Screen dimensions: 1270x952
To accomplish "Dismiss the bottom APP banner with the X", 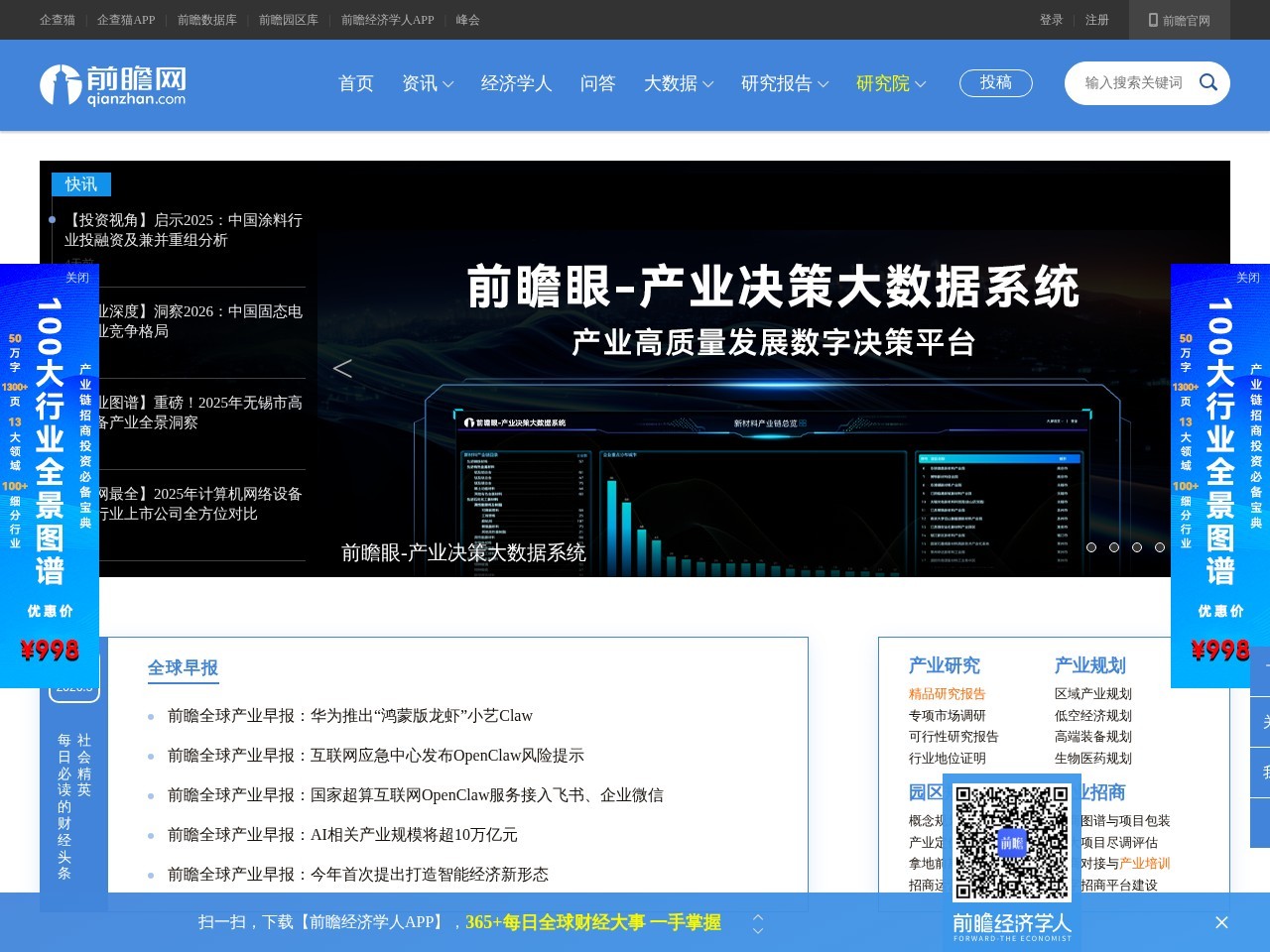I will 1221,922.
